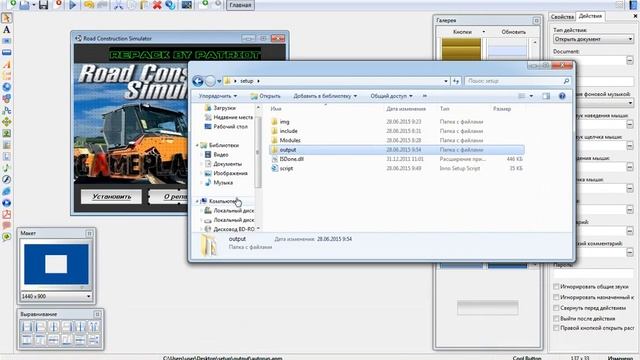Click the blue chain link icon in the toolbar
The height and width of the screenshot is (360, 640).
tap(170, 5)
